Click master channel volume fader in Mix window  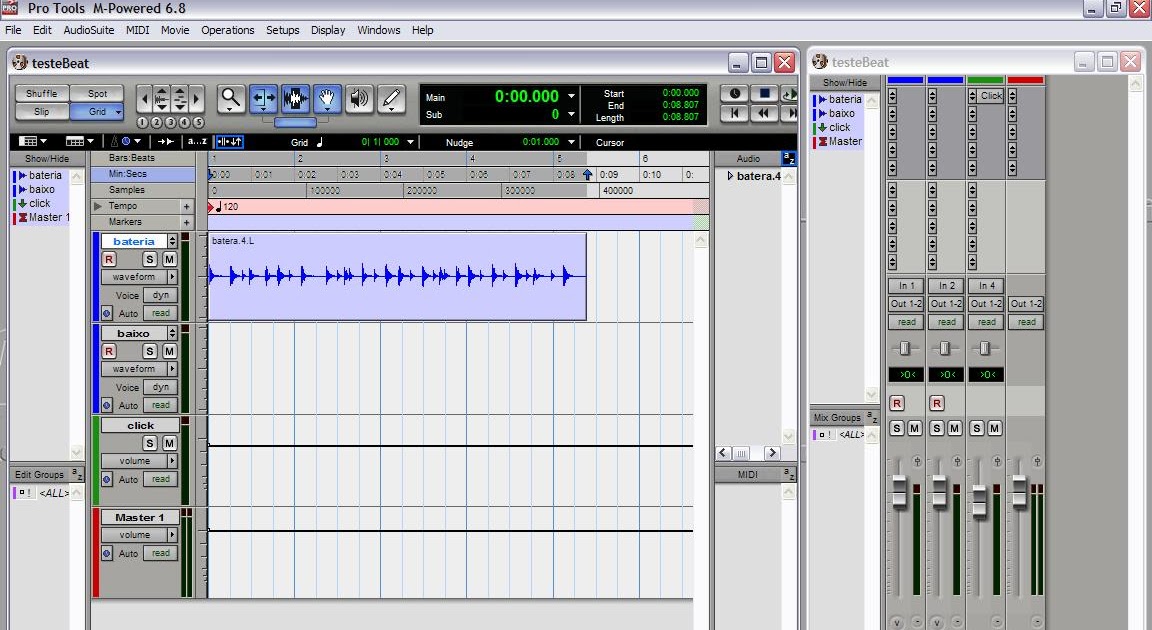pyautogui.click(x=1019, y=491)
